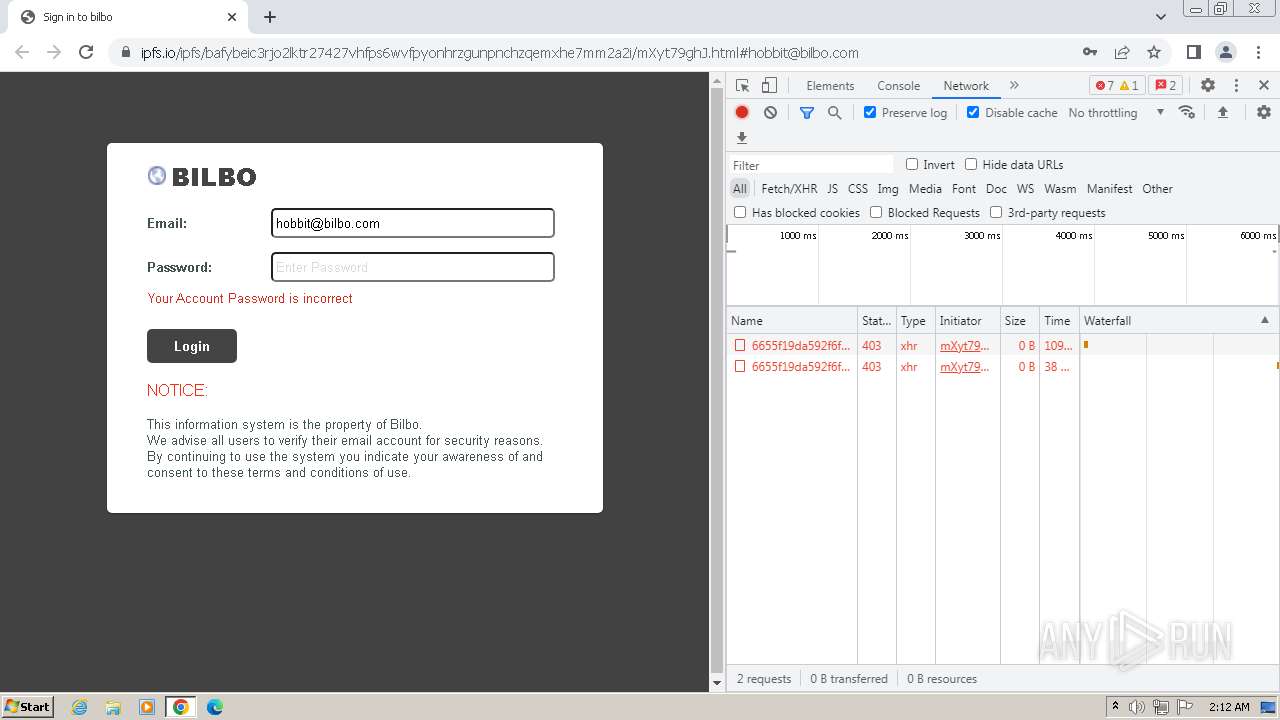Click the network Filter text box
Viewport: 1280px width, 720px height.
811,165
